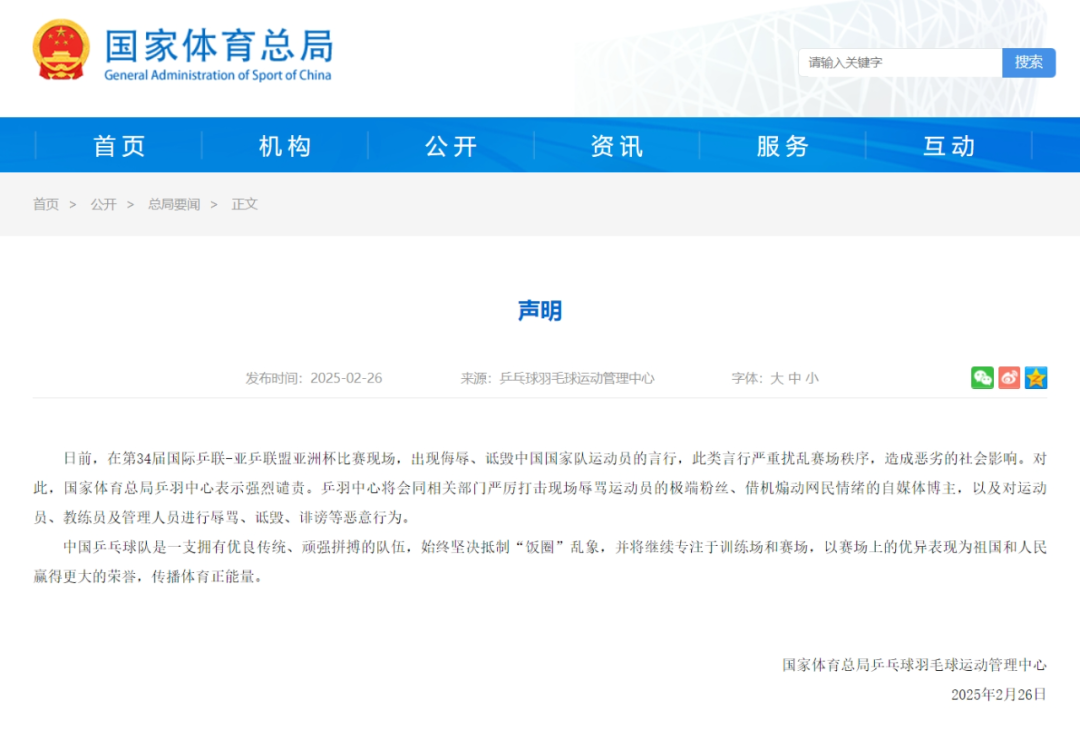Click the yellow star favorite icon
Image resolution: width=1080 pixels, height=735 pixels.
click(1036, 377)
